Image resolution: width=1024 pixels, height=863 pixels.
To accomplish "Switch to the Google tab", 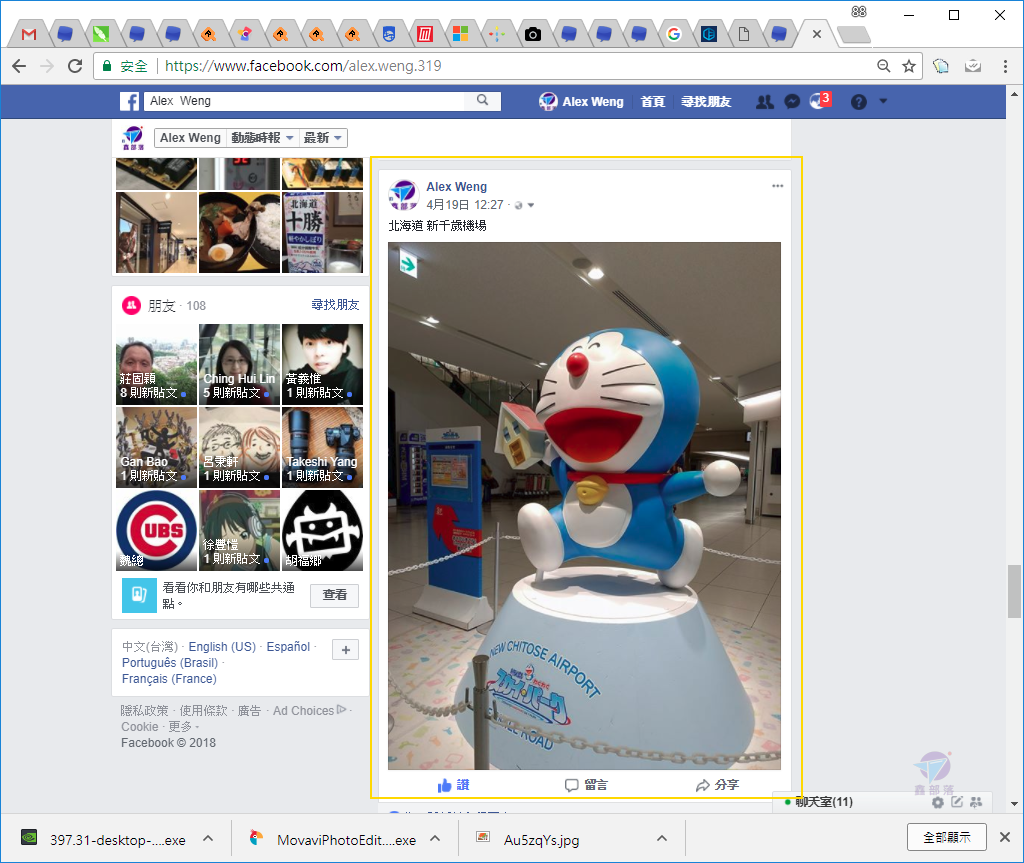I will [674, 34].
